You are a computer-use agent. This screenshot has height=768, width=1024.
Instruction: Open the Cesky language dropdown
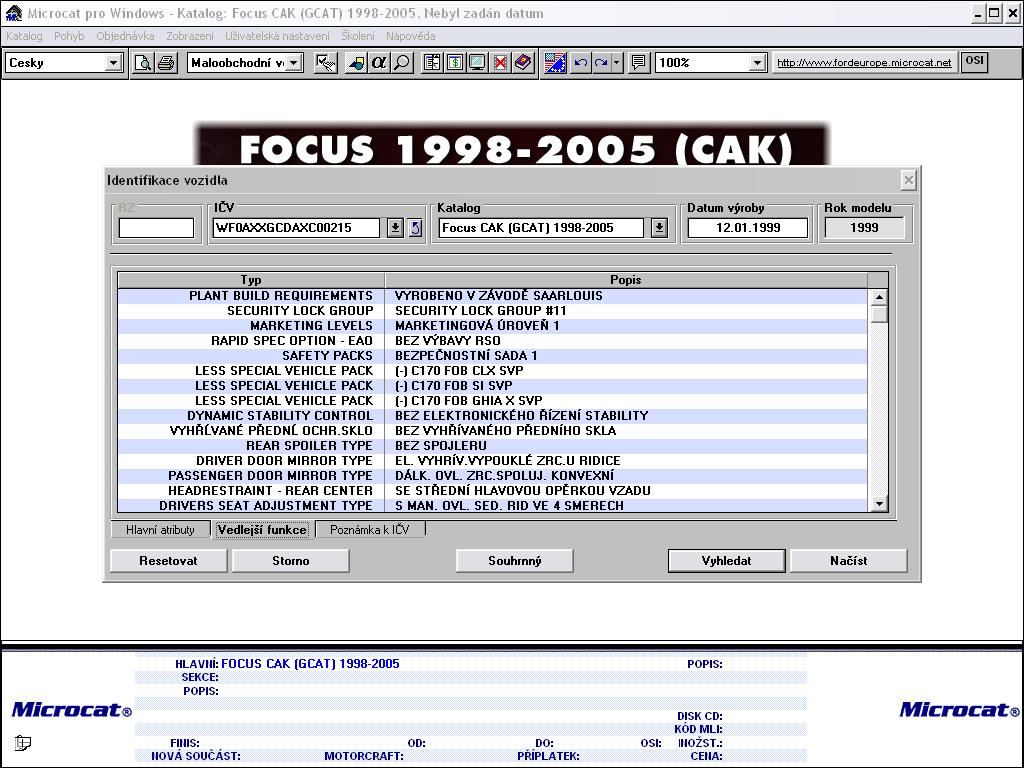pos(113,63)
